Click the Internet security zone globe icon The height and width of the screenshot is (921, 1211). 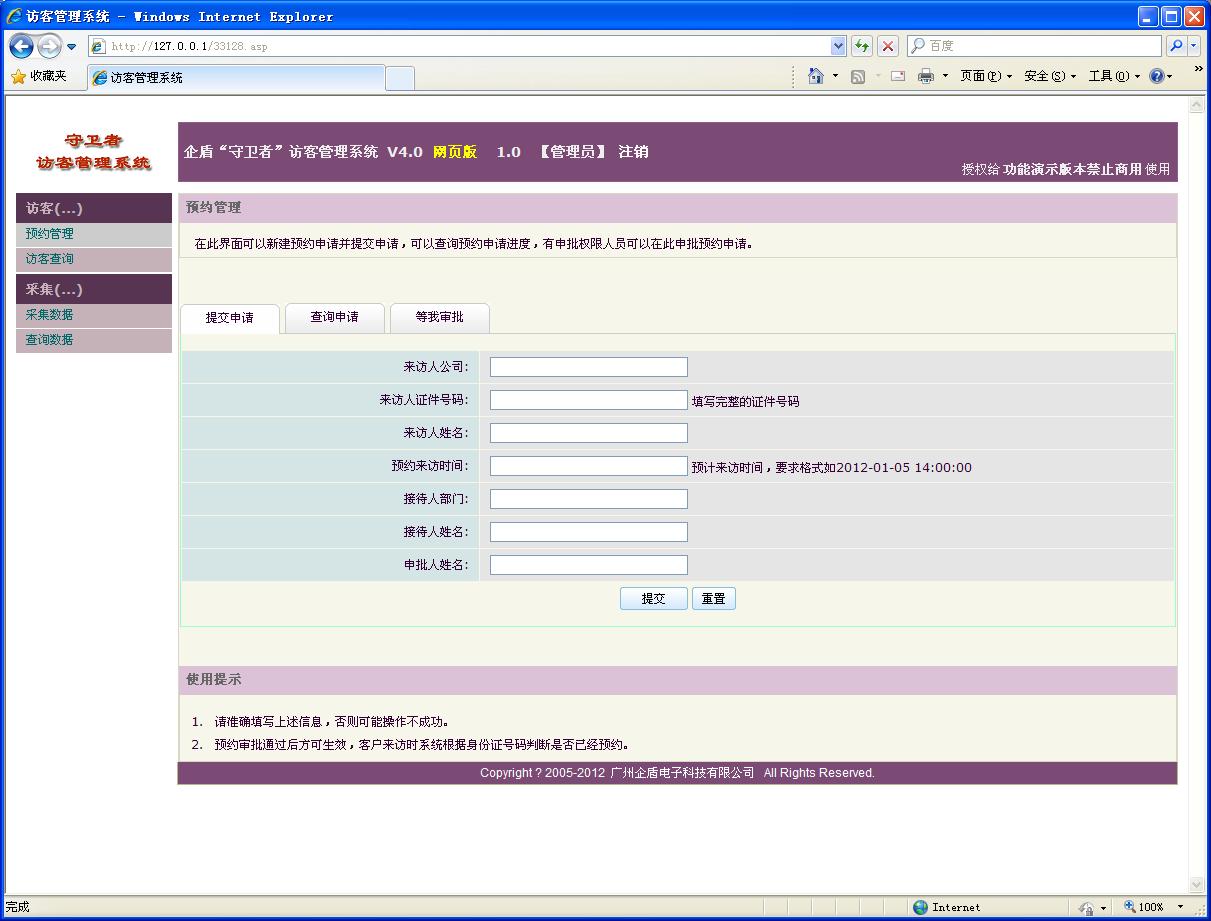tap(920, 907)
